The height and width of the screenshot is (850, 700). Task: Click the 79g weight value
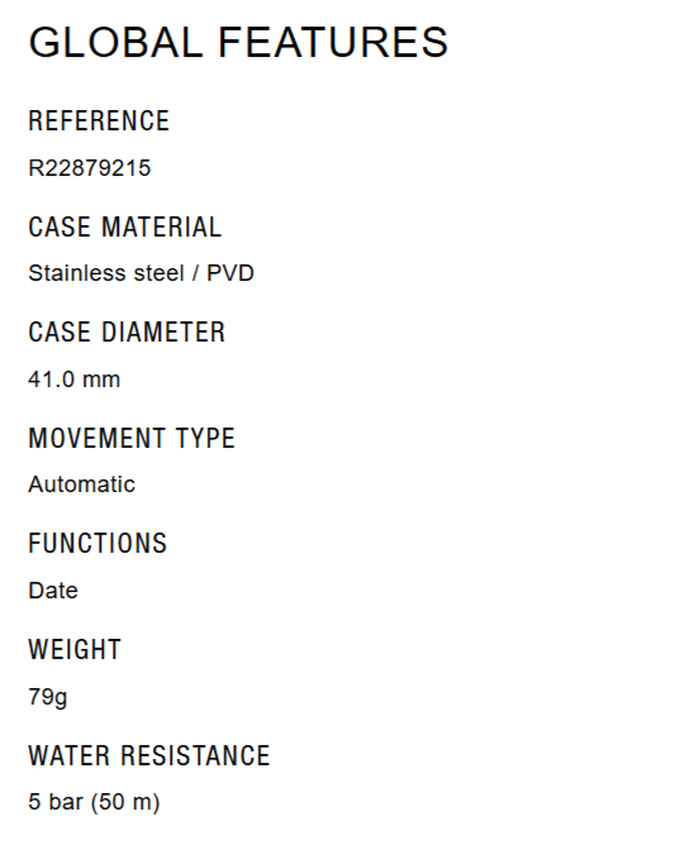(48, 697)
